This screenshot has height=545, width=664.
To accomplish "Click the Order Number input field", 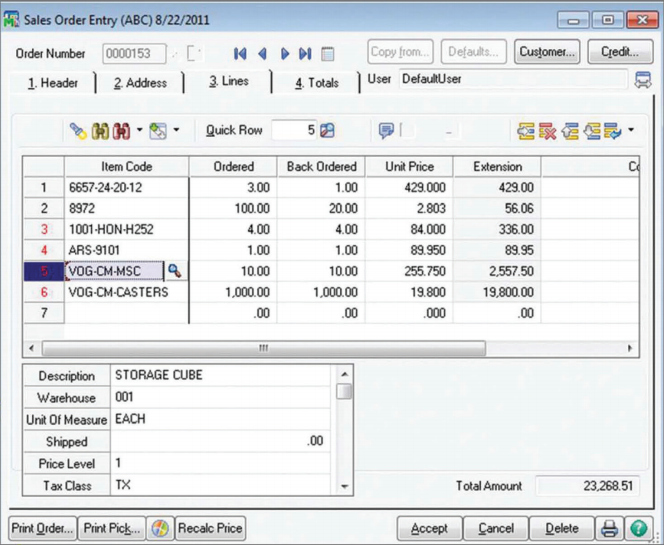I will [134, 54].
